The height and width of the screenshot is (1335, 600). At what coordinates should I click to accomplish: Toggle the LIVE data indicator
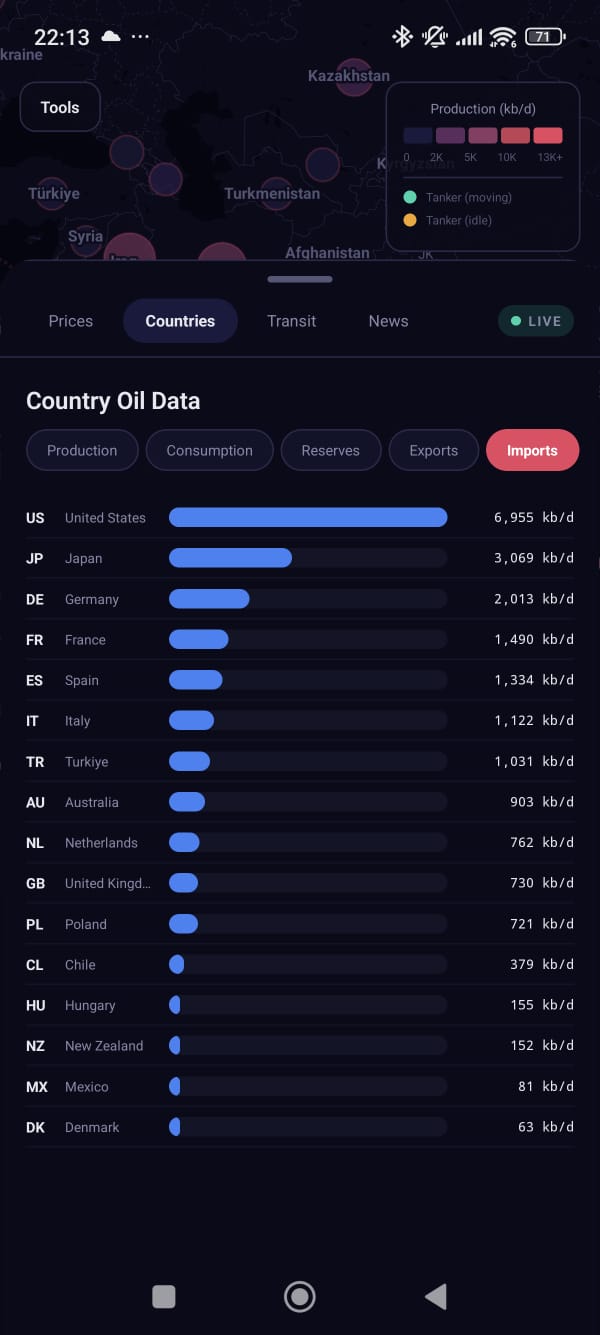536,320
